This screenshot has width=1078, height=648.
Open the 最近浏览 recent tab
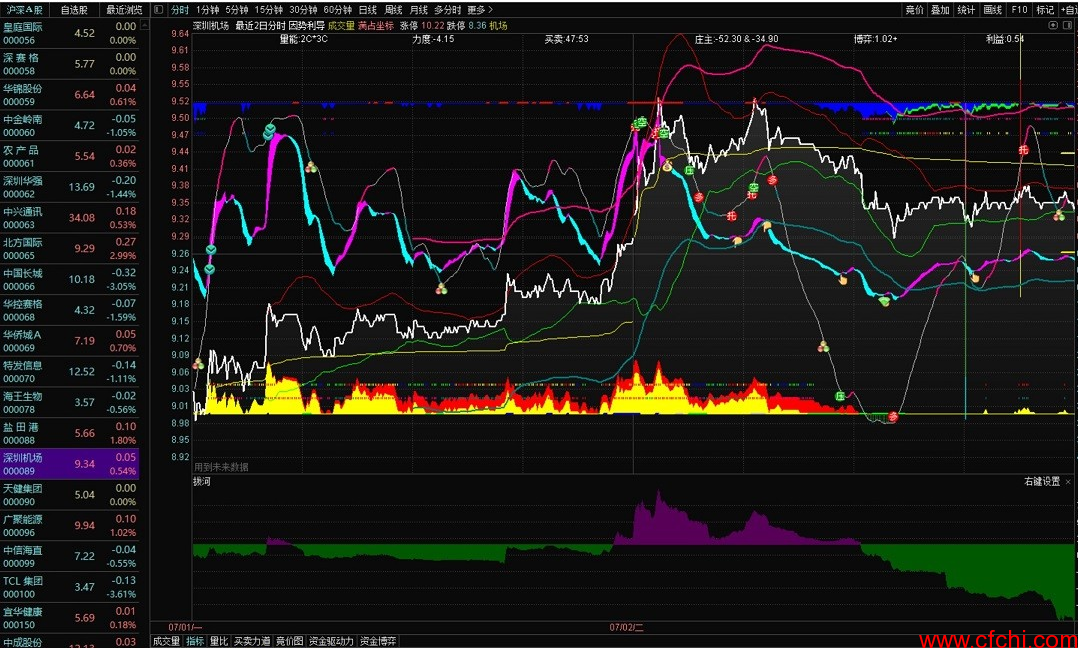pos(124,10)
